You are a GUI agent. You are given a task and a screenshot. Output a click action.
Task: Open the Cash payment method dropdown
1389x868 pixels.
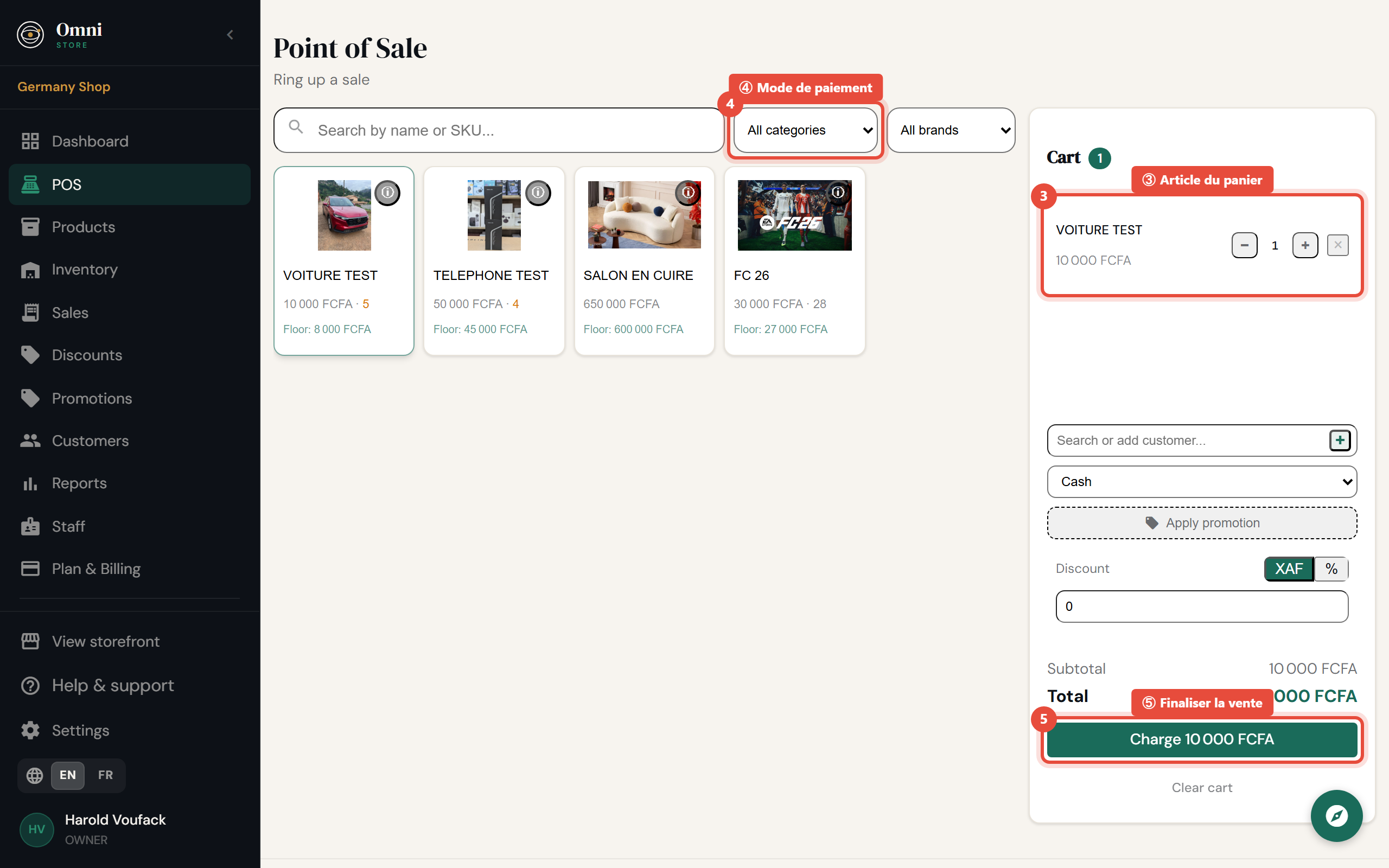[1202, 482]
